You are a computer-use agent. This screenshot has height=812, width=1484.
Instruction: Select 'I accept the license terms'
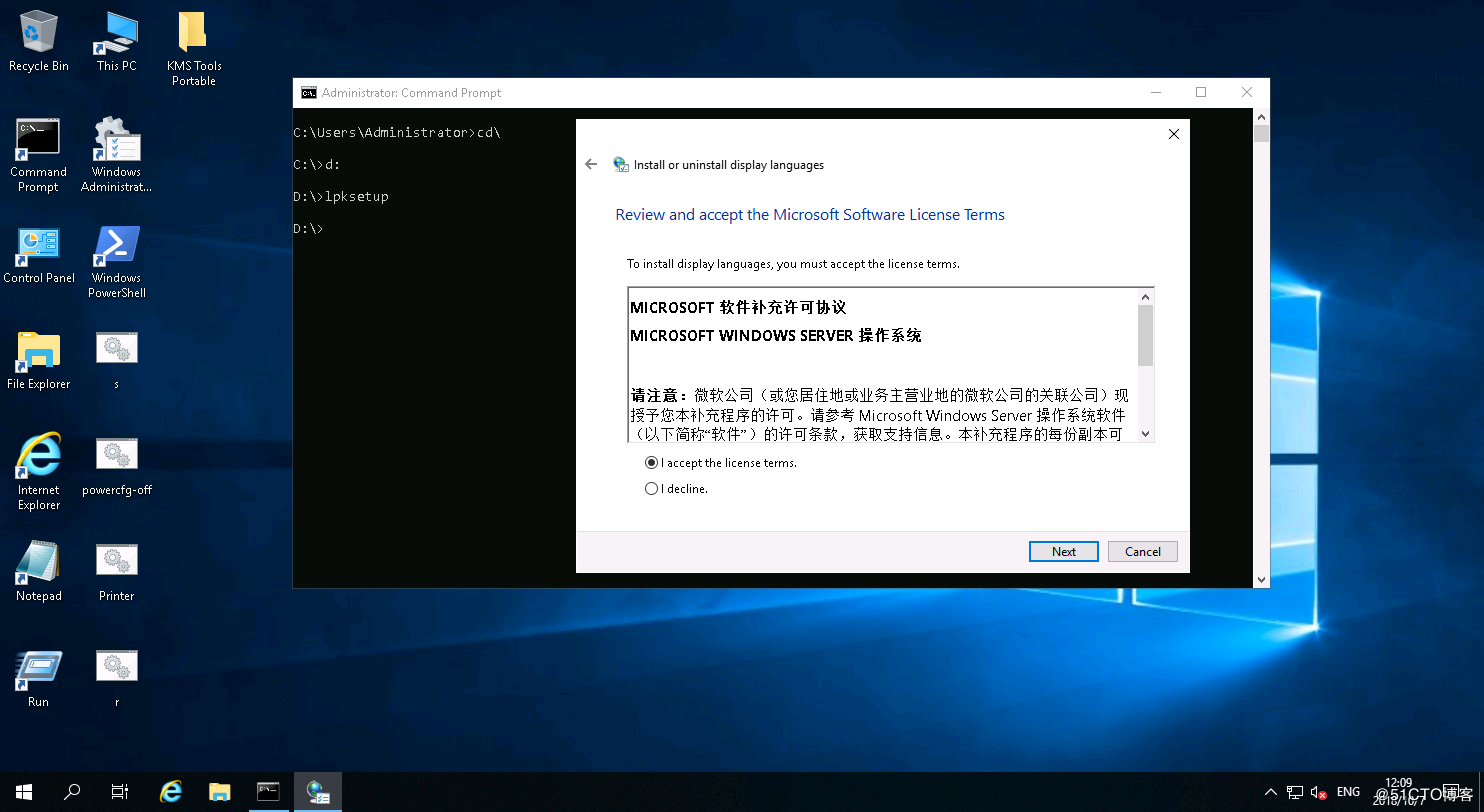coord(652,463)
